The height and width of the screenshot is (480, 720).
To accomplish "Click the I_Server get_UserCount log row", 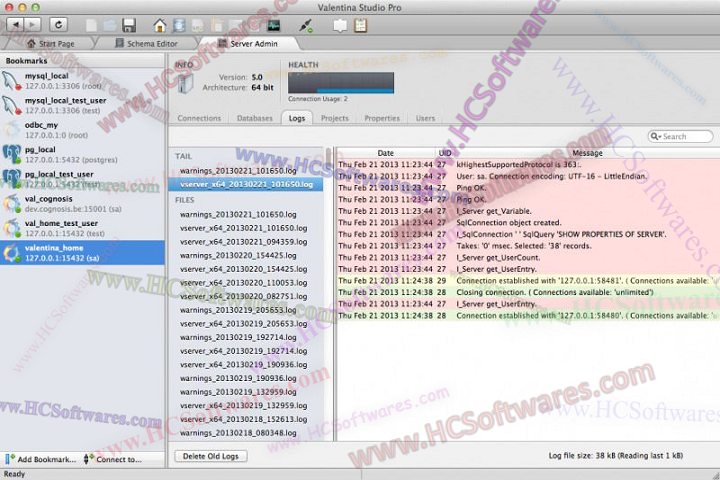I will (528, 257).
